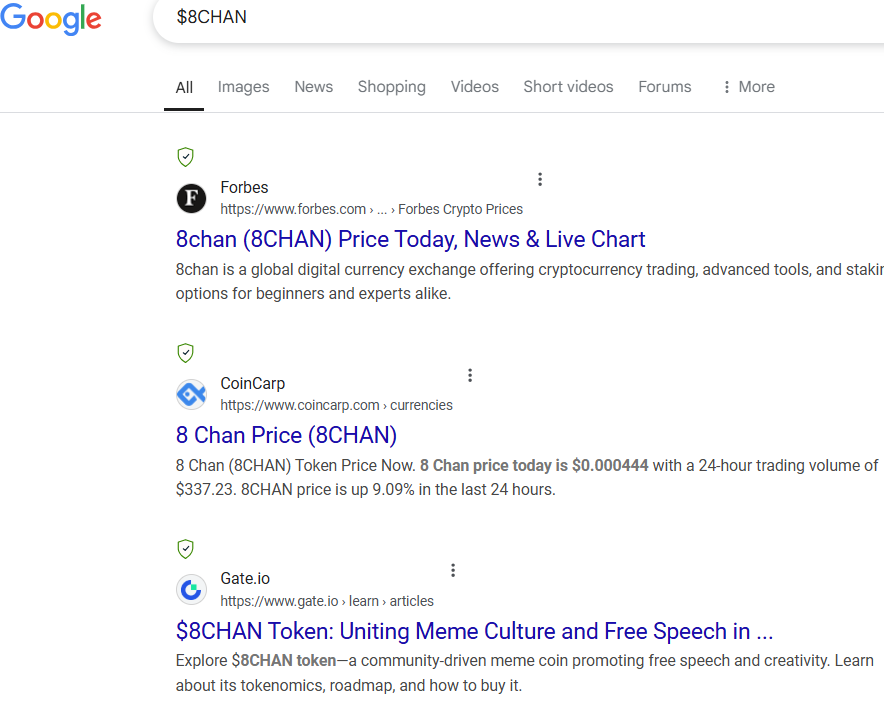Image resolution: width=884 pixels, height=708 pixels.
Task: Open the News tab
Action: point(313,87)
